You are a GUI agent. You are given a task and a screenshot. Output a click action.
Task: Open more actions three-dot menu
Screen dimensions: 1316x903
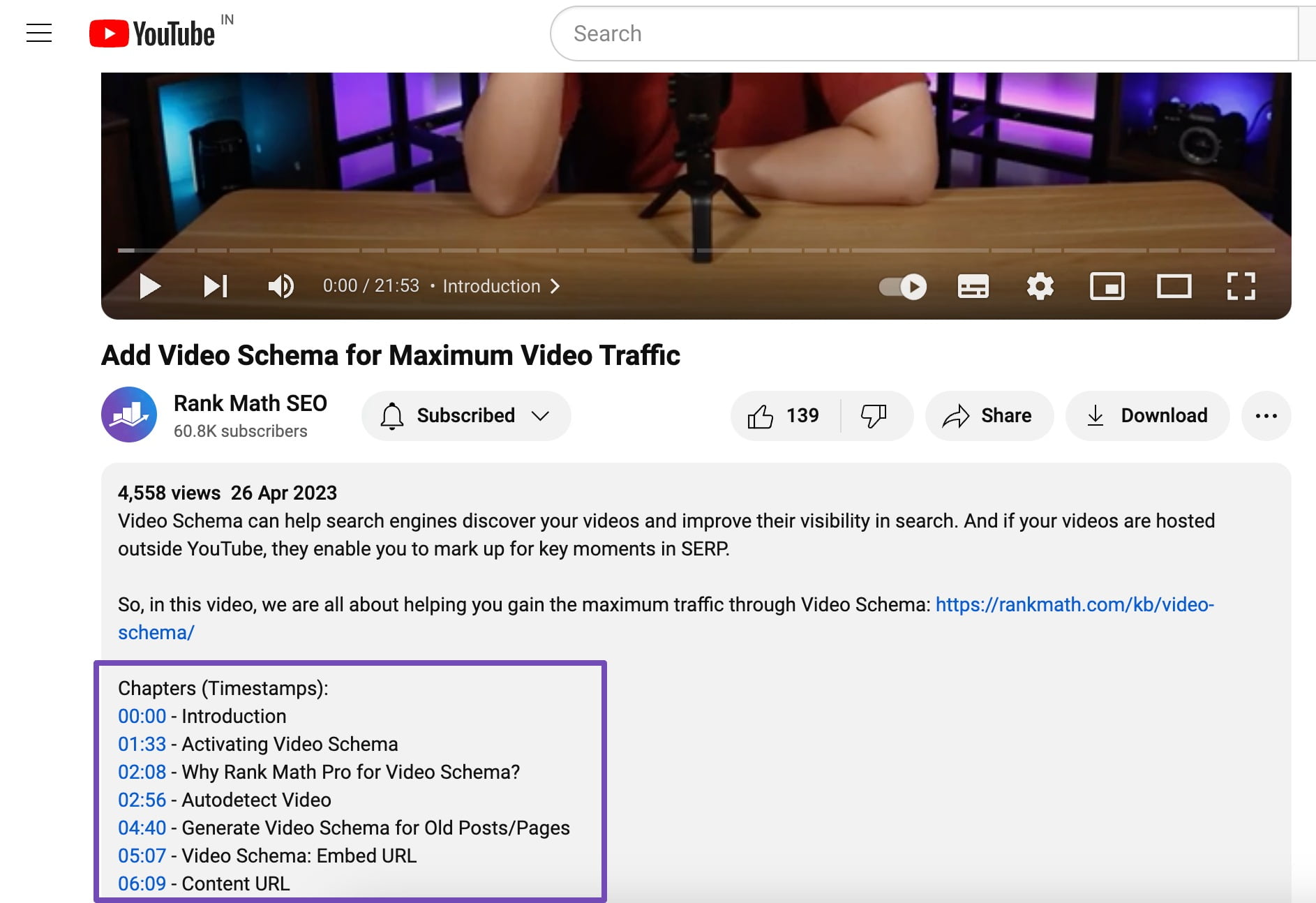[x=1266, y=416]
